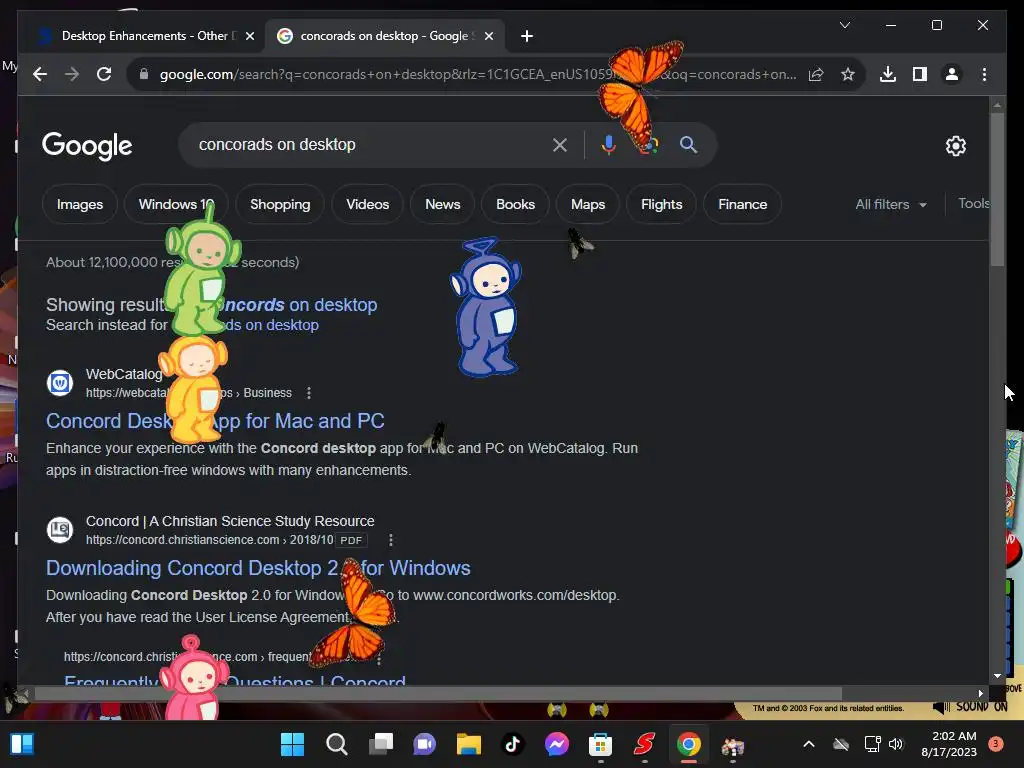1024x768 pixels.
Task: Click the address bar URL
Action: coord(477,74)
